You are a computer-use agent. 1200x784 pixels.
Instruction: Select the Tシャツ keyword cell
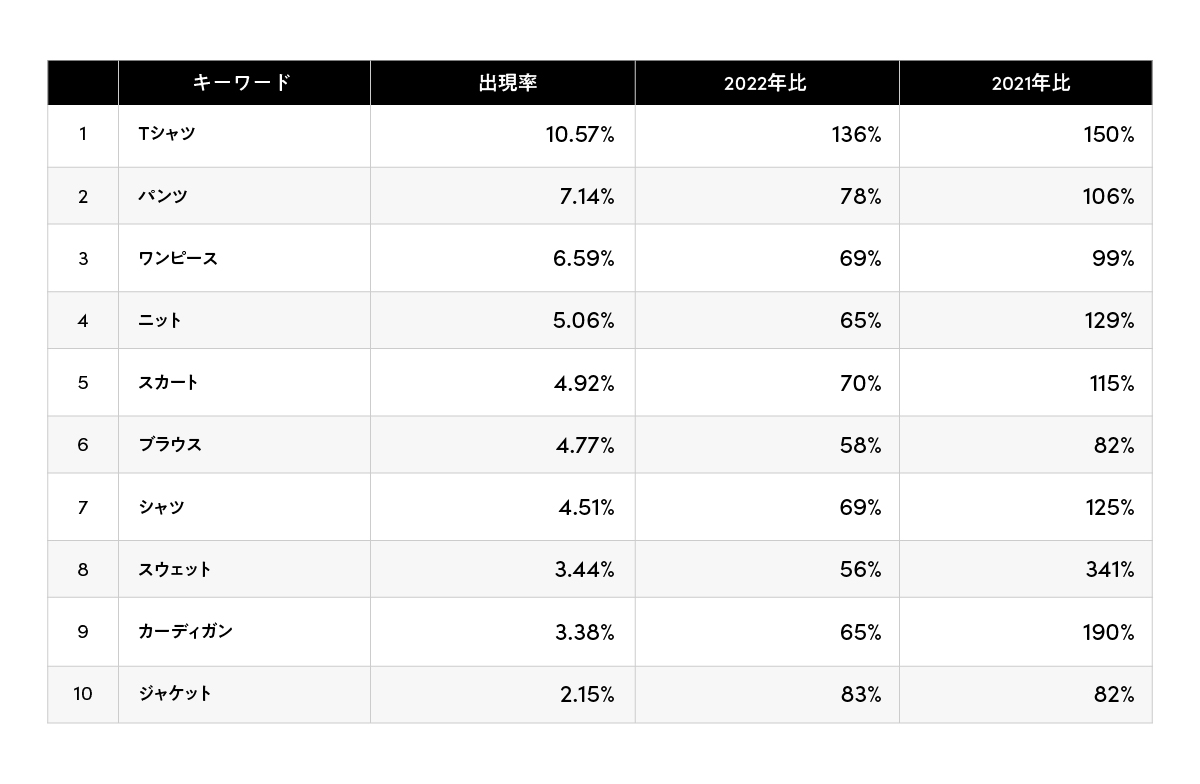coord(167,134)
